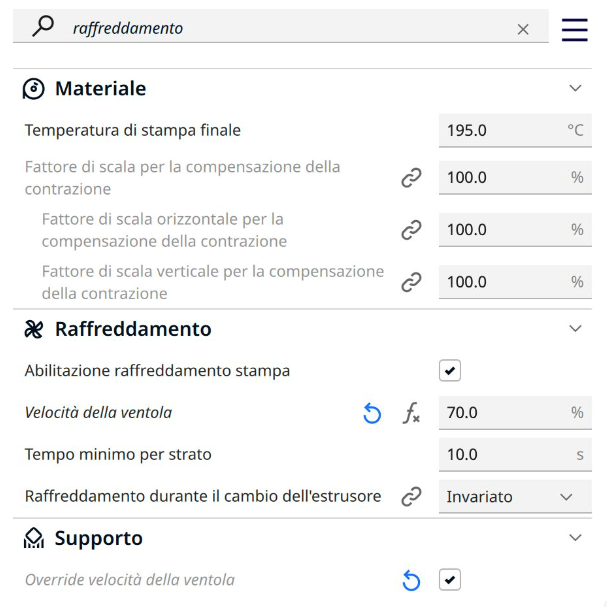Toggle Abilitazione raffreddamento stampa checkbox
This screenshot has width=607, height=607.
pyautogui.click(x=450, y=371)
